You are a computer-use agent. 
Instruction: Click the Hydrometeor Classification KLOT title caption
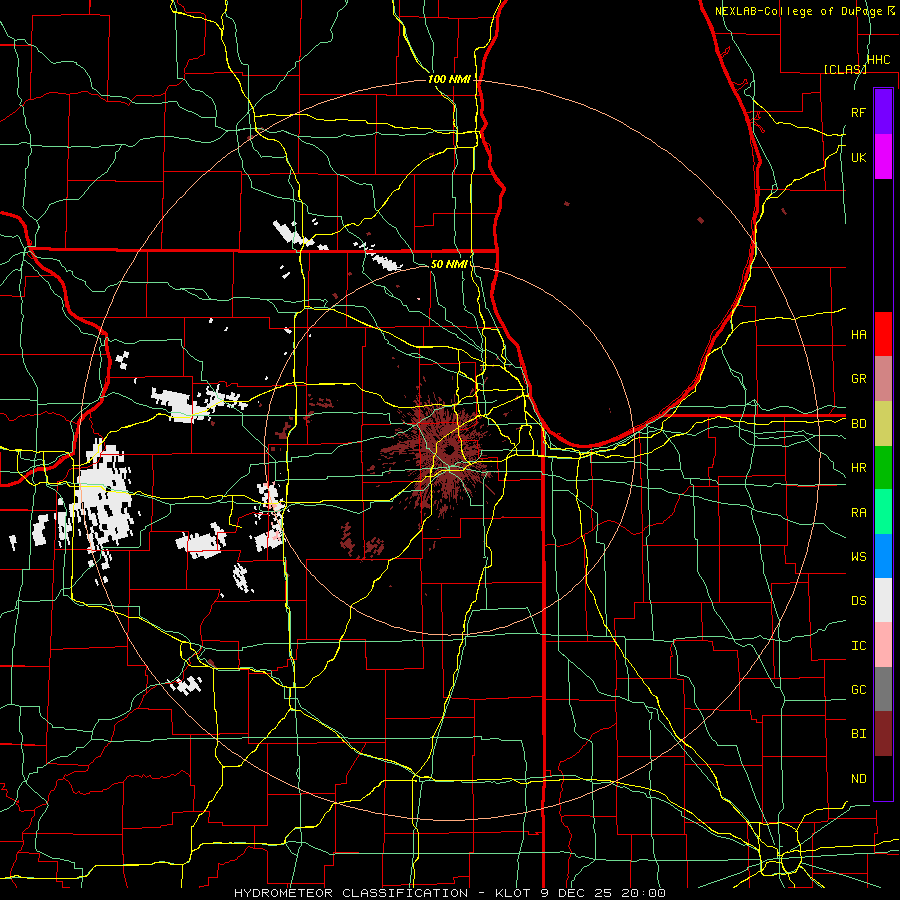pos(450,893)
